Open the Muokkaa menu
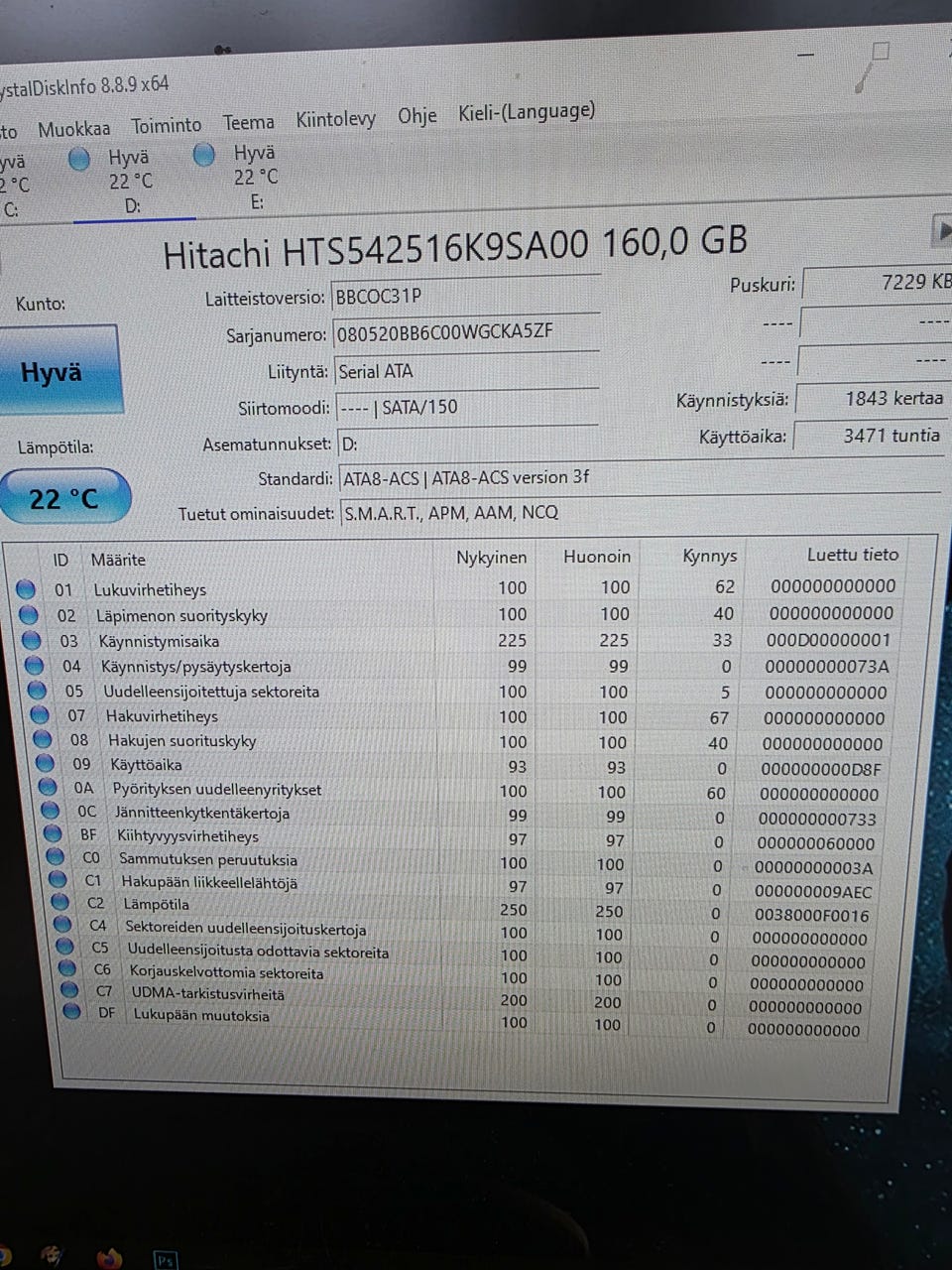This screenshot has height=1270, width=952. 73,129
